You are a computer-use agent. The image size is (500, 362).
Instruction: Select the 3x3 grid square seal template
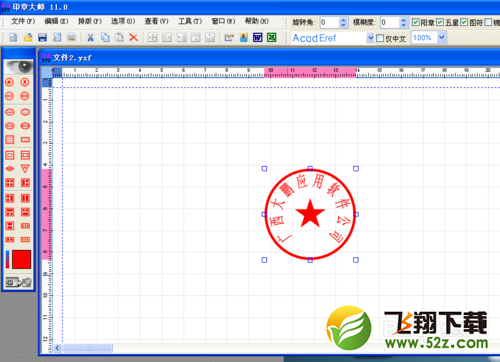10,140
